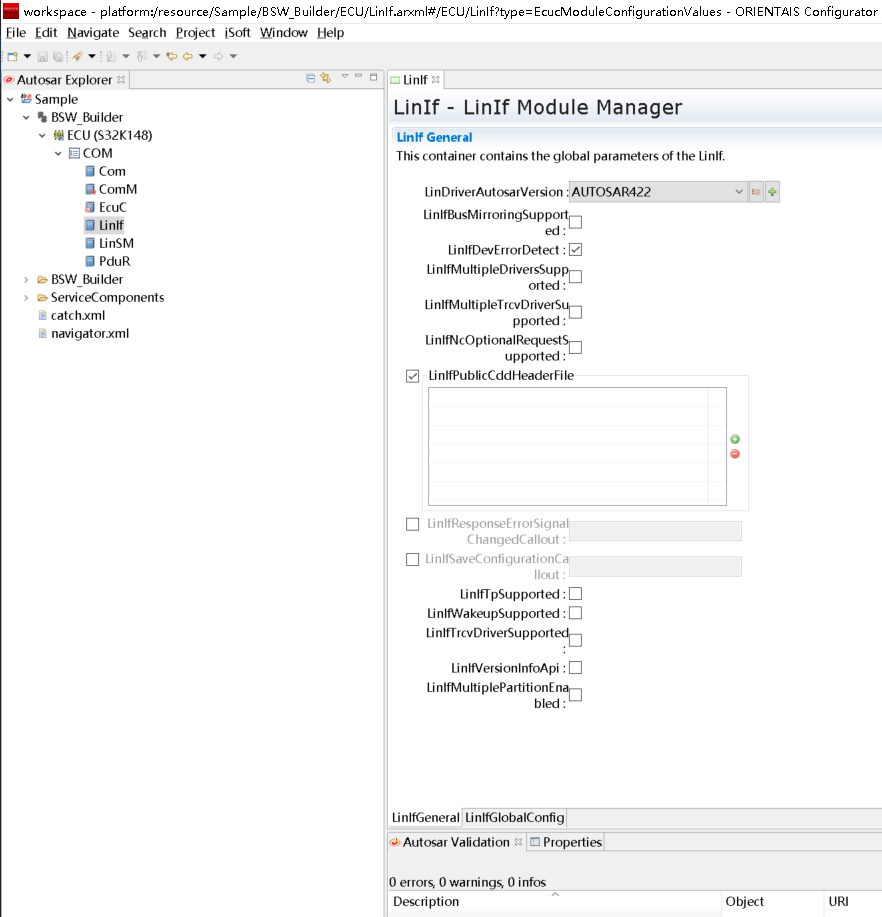The image size is (882, 917).
Task: Open the LinDriverAutosarVersion dropdown
Action: click(x=738, y=192)
